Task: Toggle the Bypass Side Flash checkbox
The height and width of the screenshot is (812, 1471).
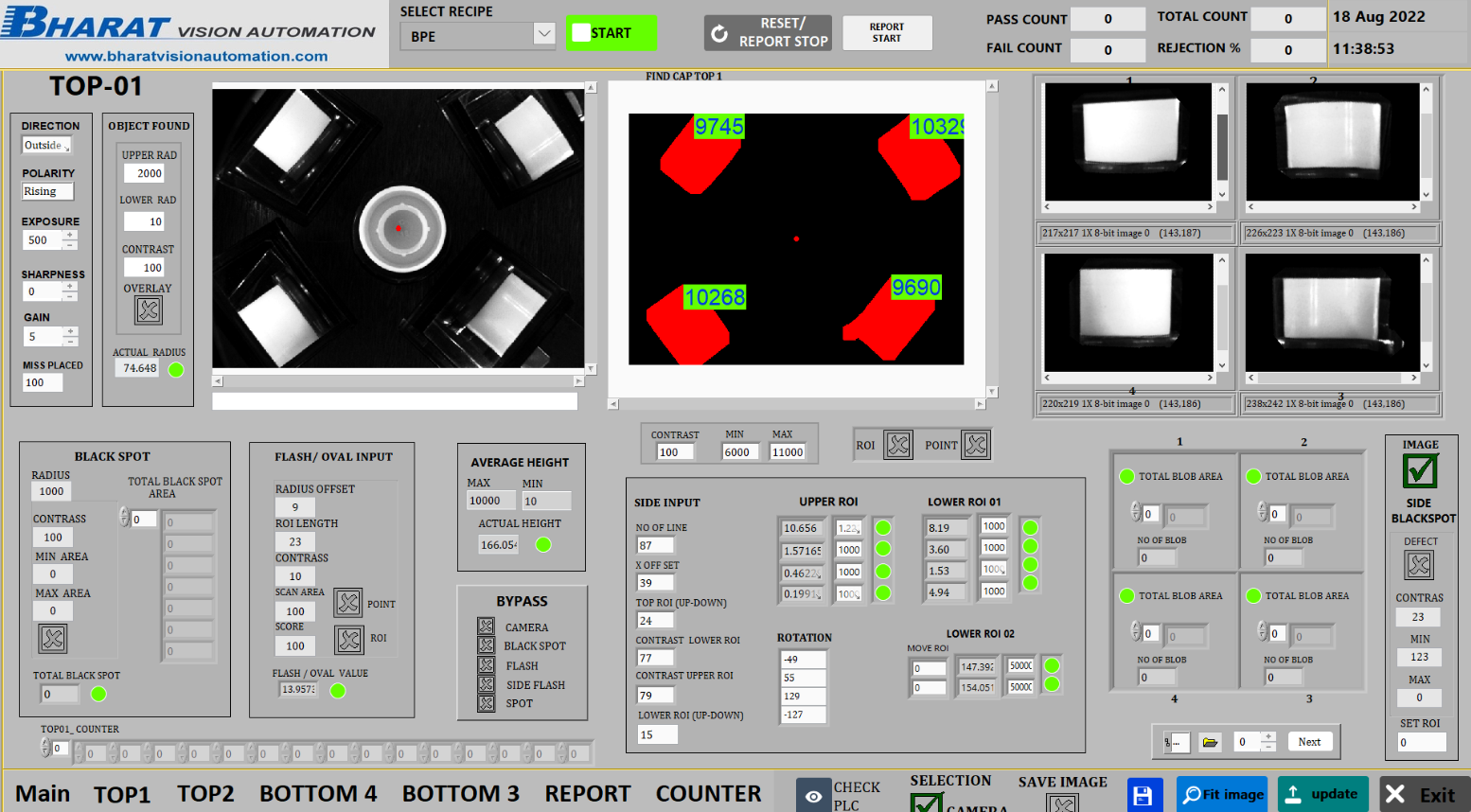Action: pyautogui.click(x=487, y=684)
